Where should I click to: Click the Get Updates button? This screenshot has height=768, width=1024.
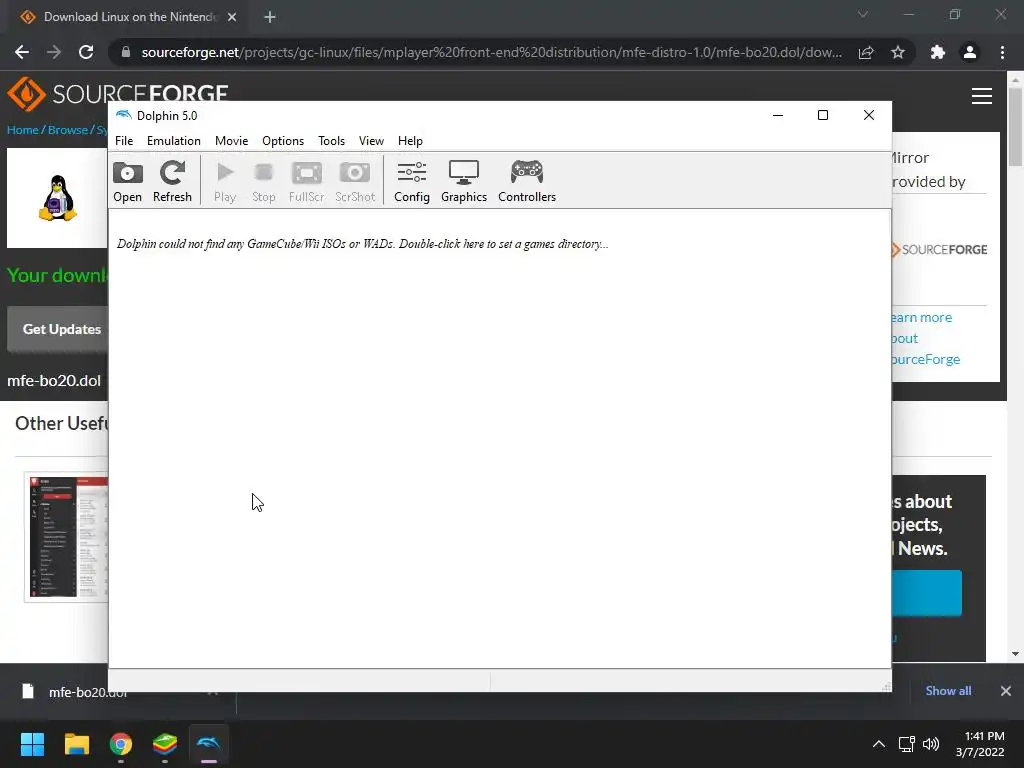(59, 329)
